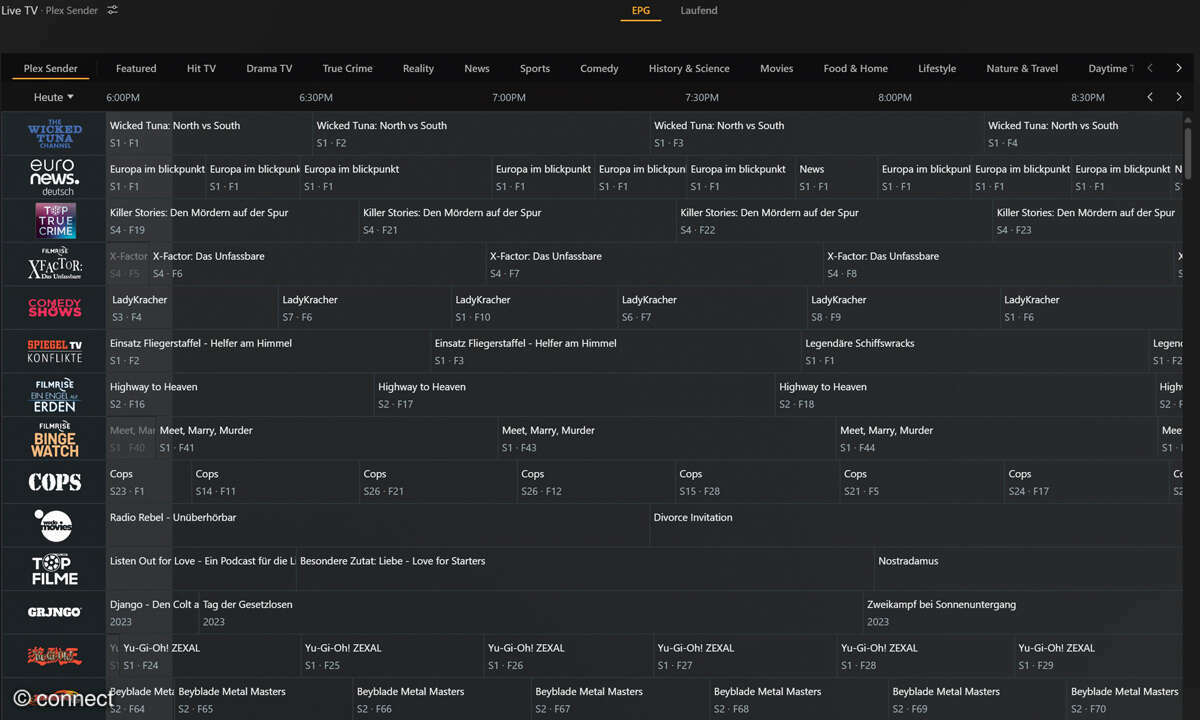The width and height of the screenshot is (1200, 720).
Task: Open the Yu-Gi-Oh channel logo
Action: (54, 656)
